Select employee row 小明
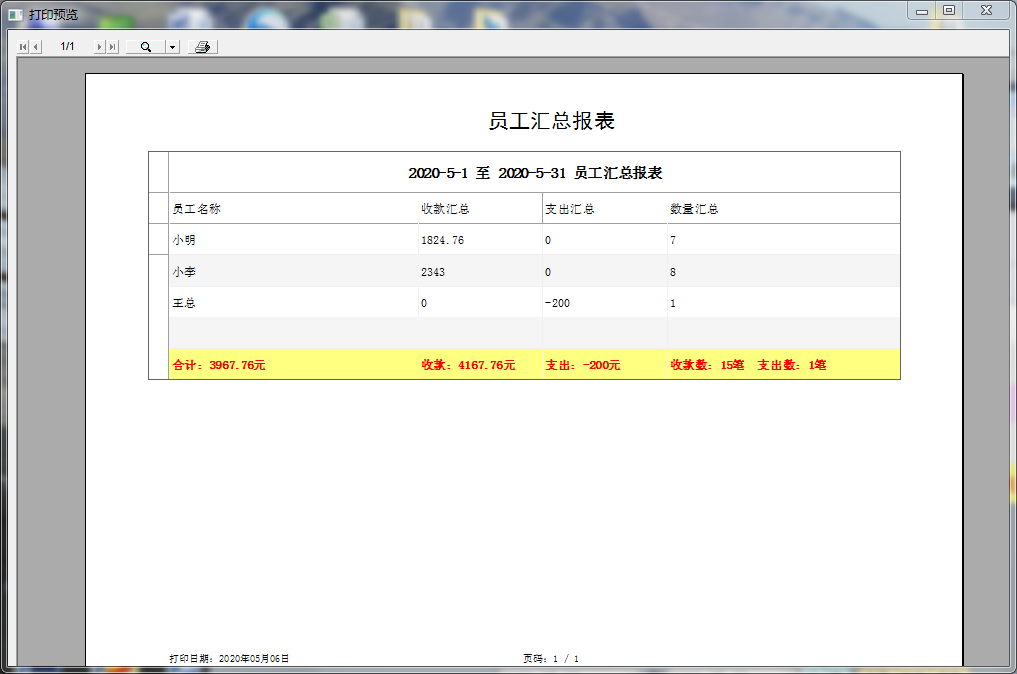 click(183, 240)
